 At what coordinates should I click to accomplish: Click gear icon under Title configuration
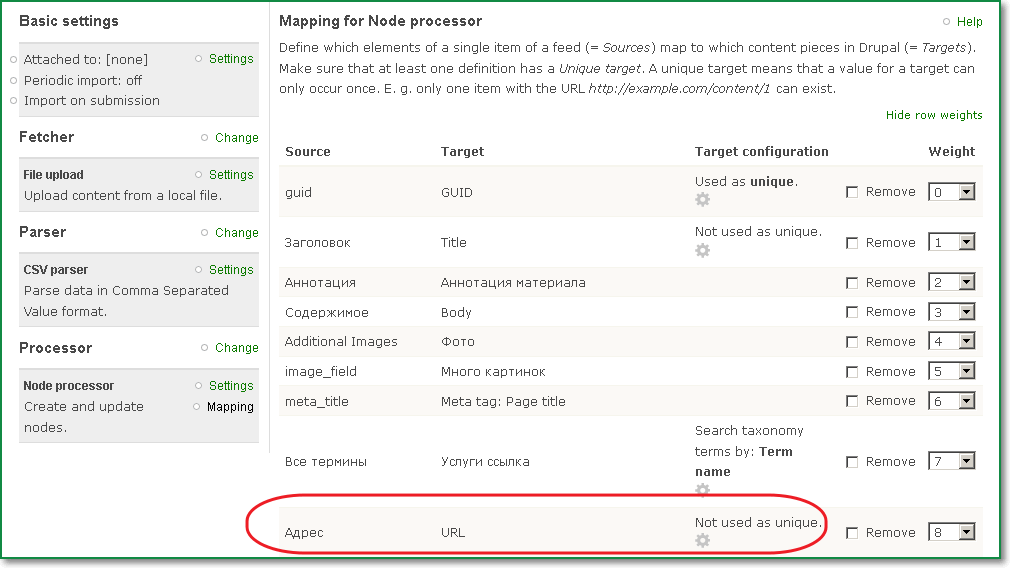[x=702, y=250]
